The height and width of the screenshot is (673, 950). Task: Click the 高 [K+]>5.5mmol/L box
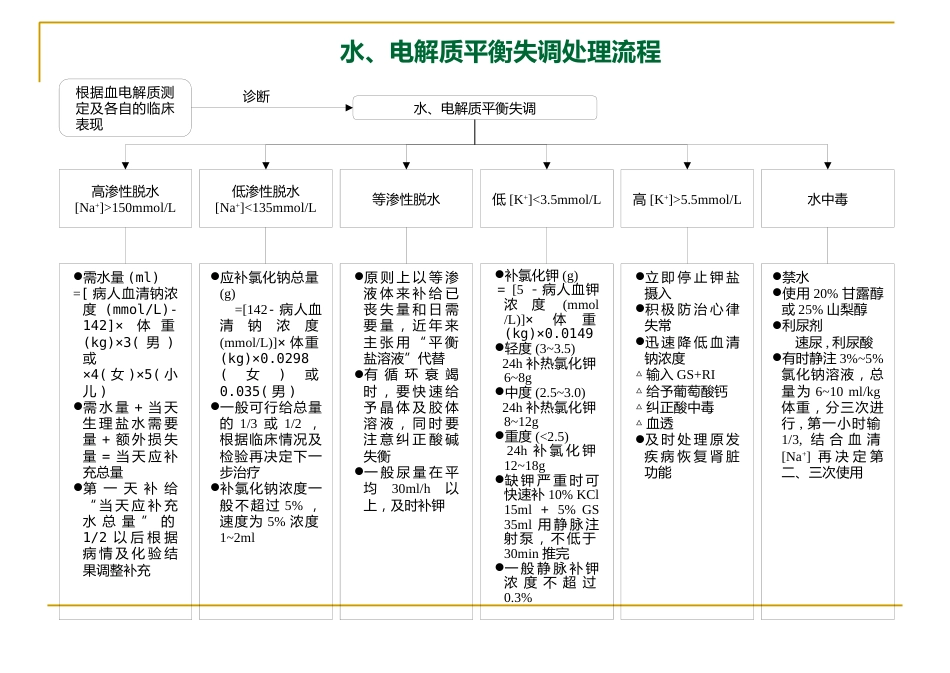coord(687,199)
